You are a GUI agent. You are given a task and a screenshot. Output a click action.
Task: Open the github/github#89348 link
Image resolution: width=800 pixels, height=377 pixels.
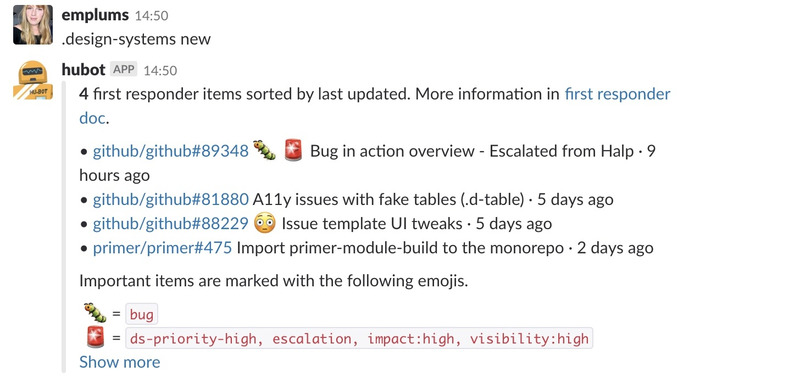pos(170,151)
